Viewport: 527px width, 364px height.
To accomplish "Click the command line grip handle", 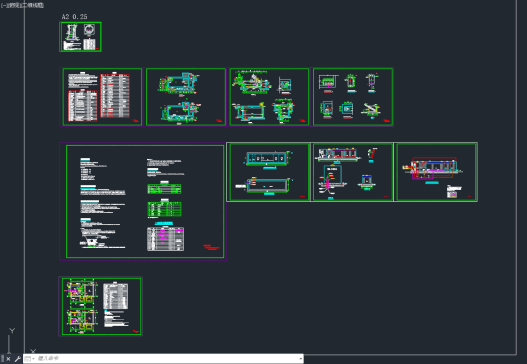I will tap(2, 359).
